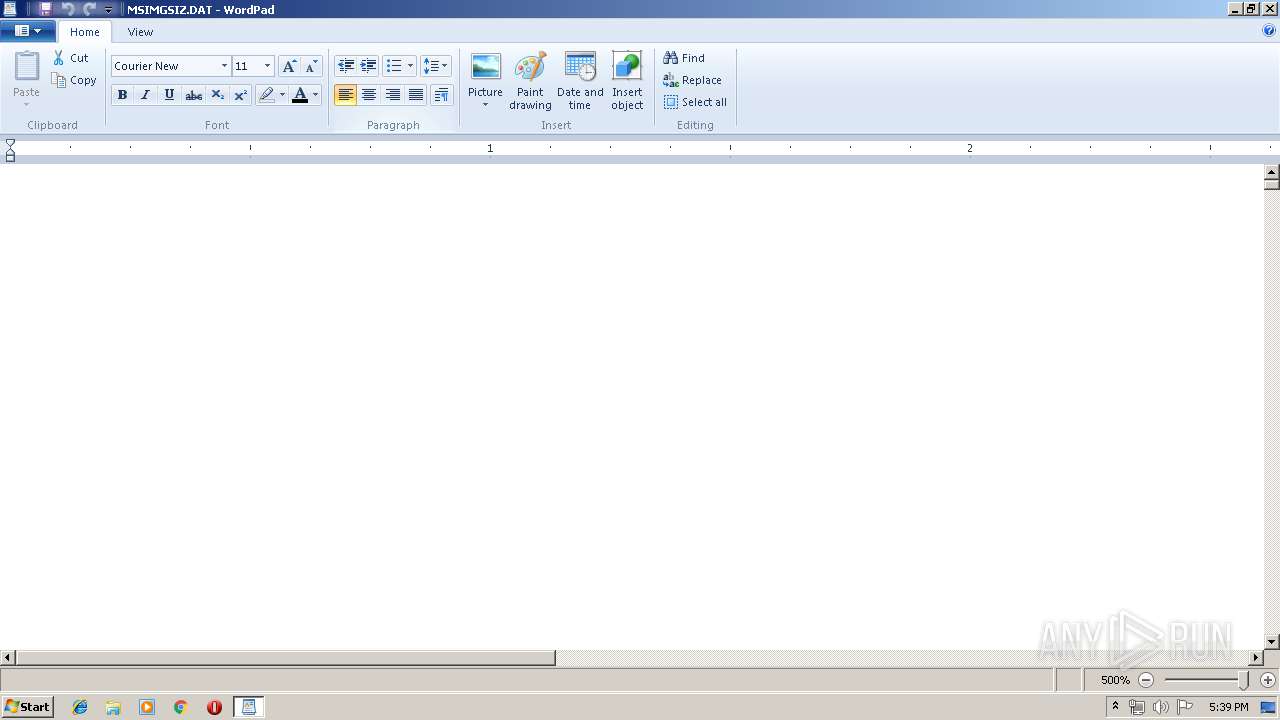Open WordPad help

(x=1269, y=31)
